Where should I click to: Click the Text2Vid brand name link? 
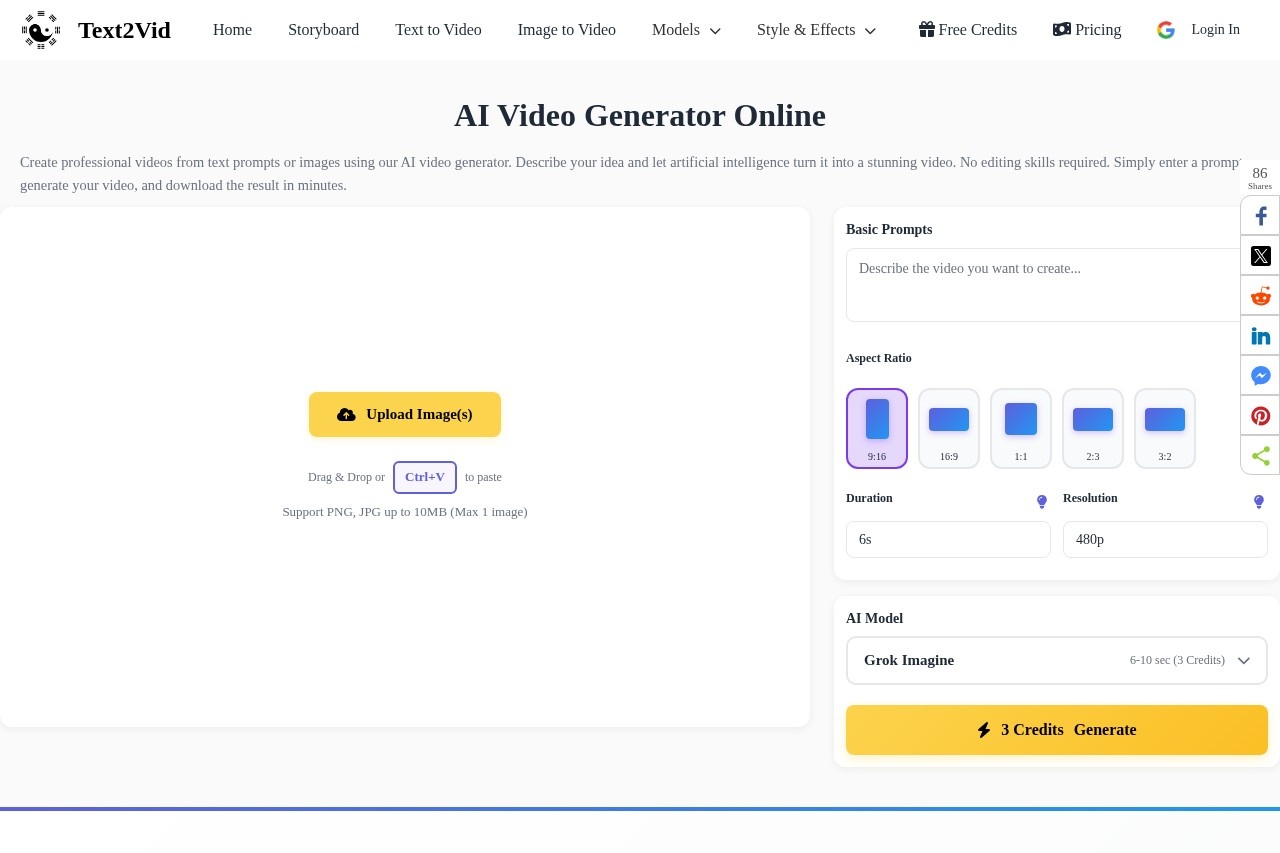pos(124,30)
